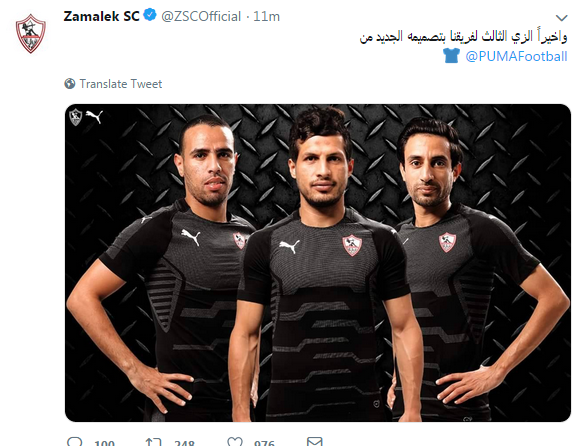Click the Translate Tweet link
This screenshot has height=446, width=582.
[x=121, y=84]
